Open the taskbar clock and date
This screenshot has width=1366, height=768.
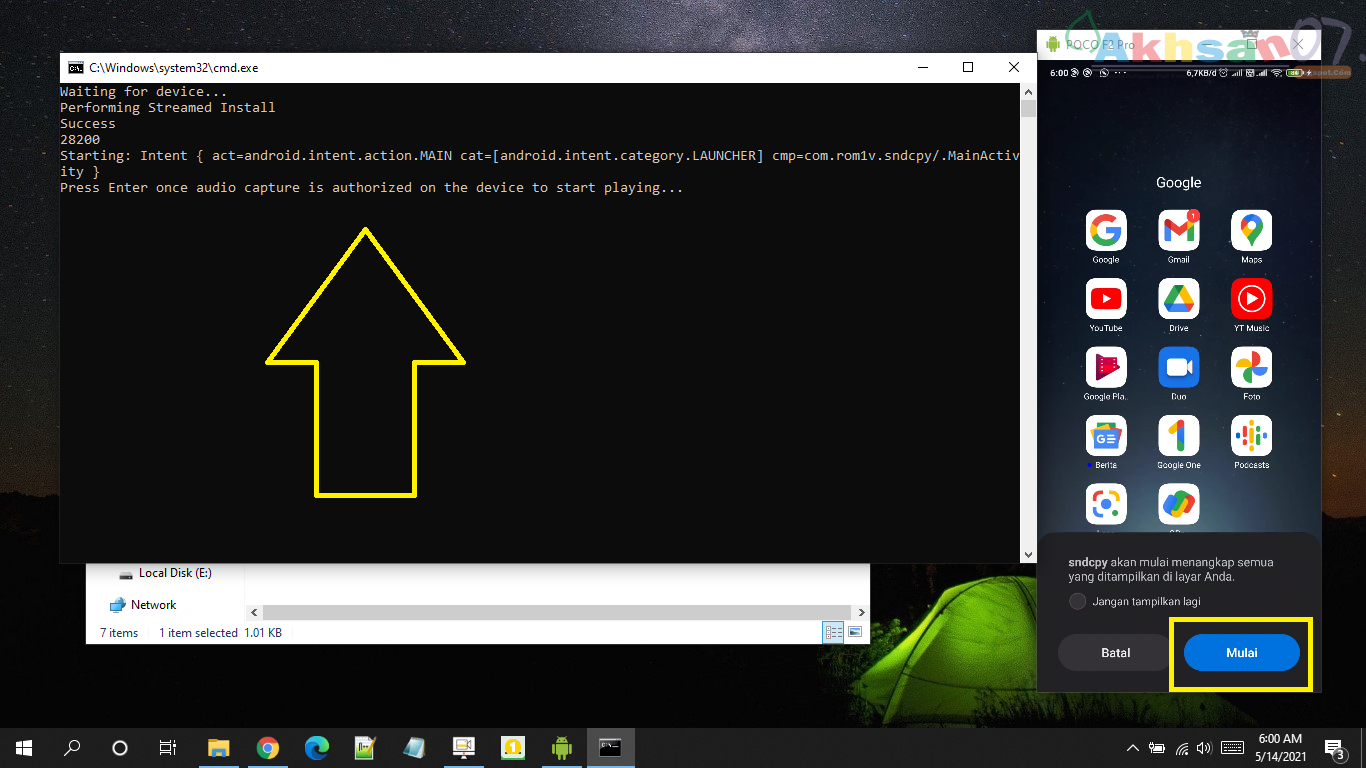[1280, 748]
